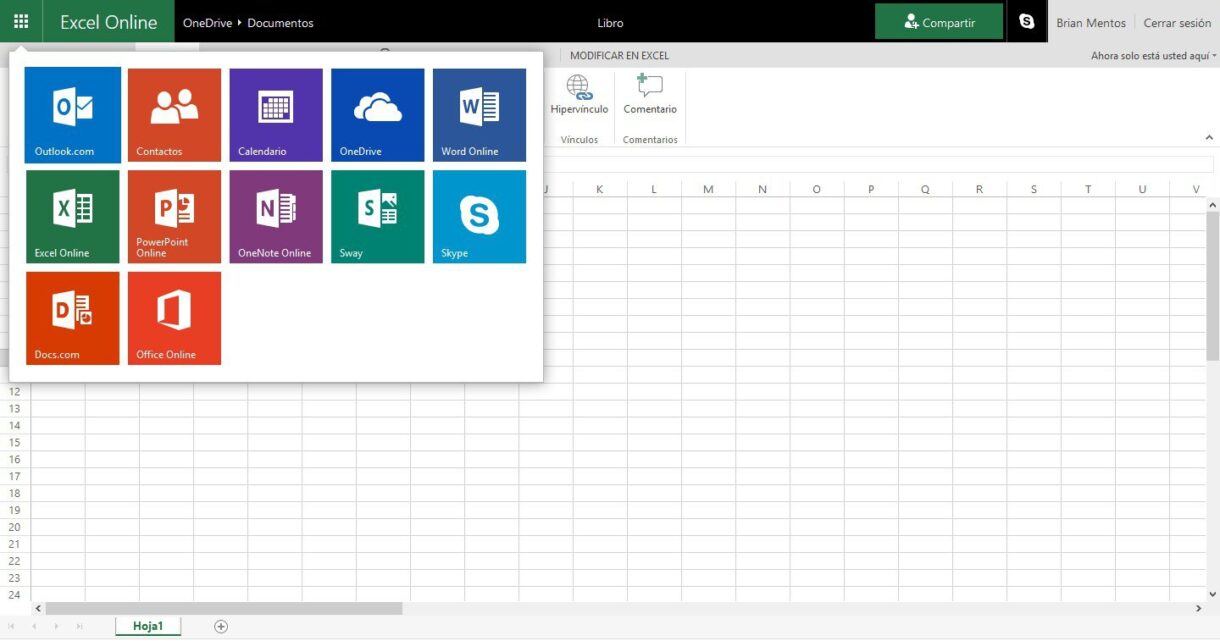Collapse the ribbon with the chevron
This screenshot has width=1220, height=641.
point(1209,138)
